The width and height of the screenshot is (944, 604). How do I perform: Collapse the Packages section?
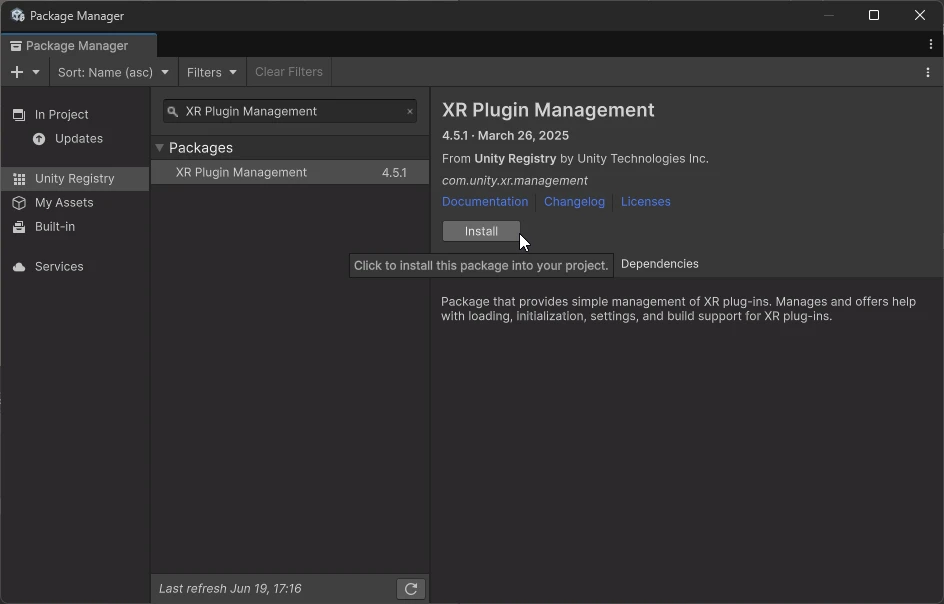(x=159, y=147)
